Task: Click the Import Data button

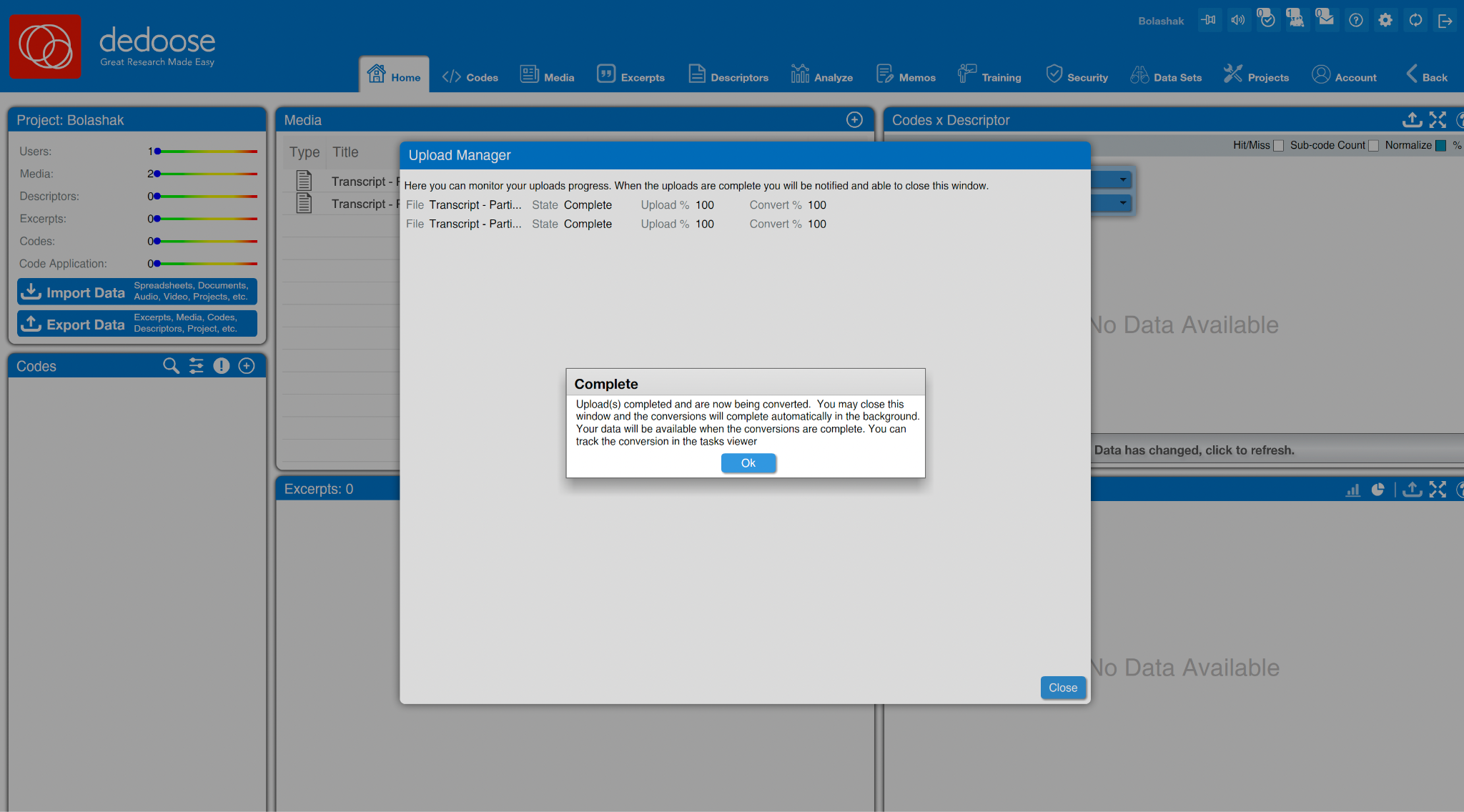Action: [137, 292]
